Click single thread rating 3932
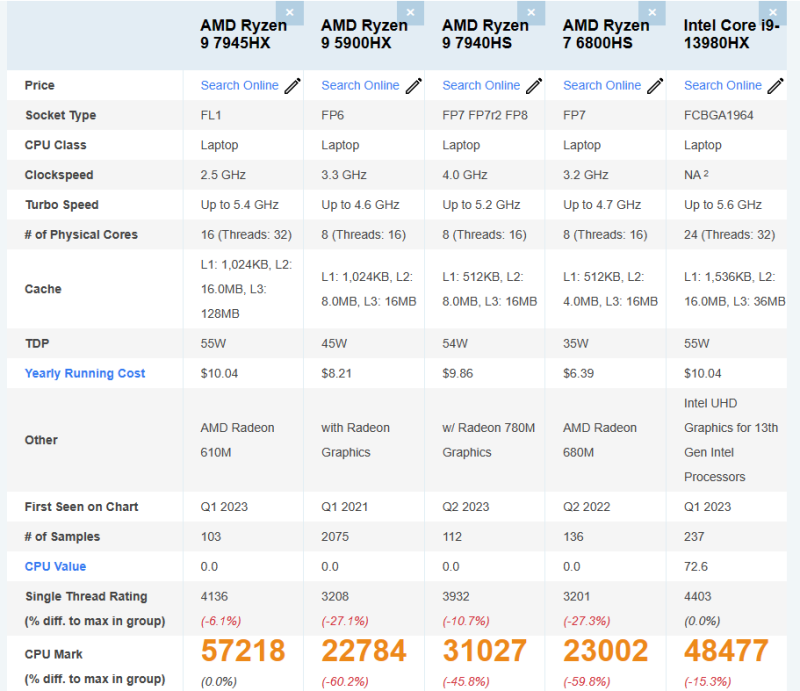 (456, 597)
